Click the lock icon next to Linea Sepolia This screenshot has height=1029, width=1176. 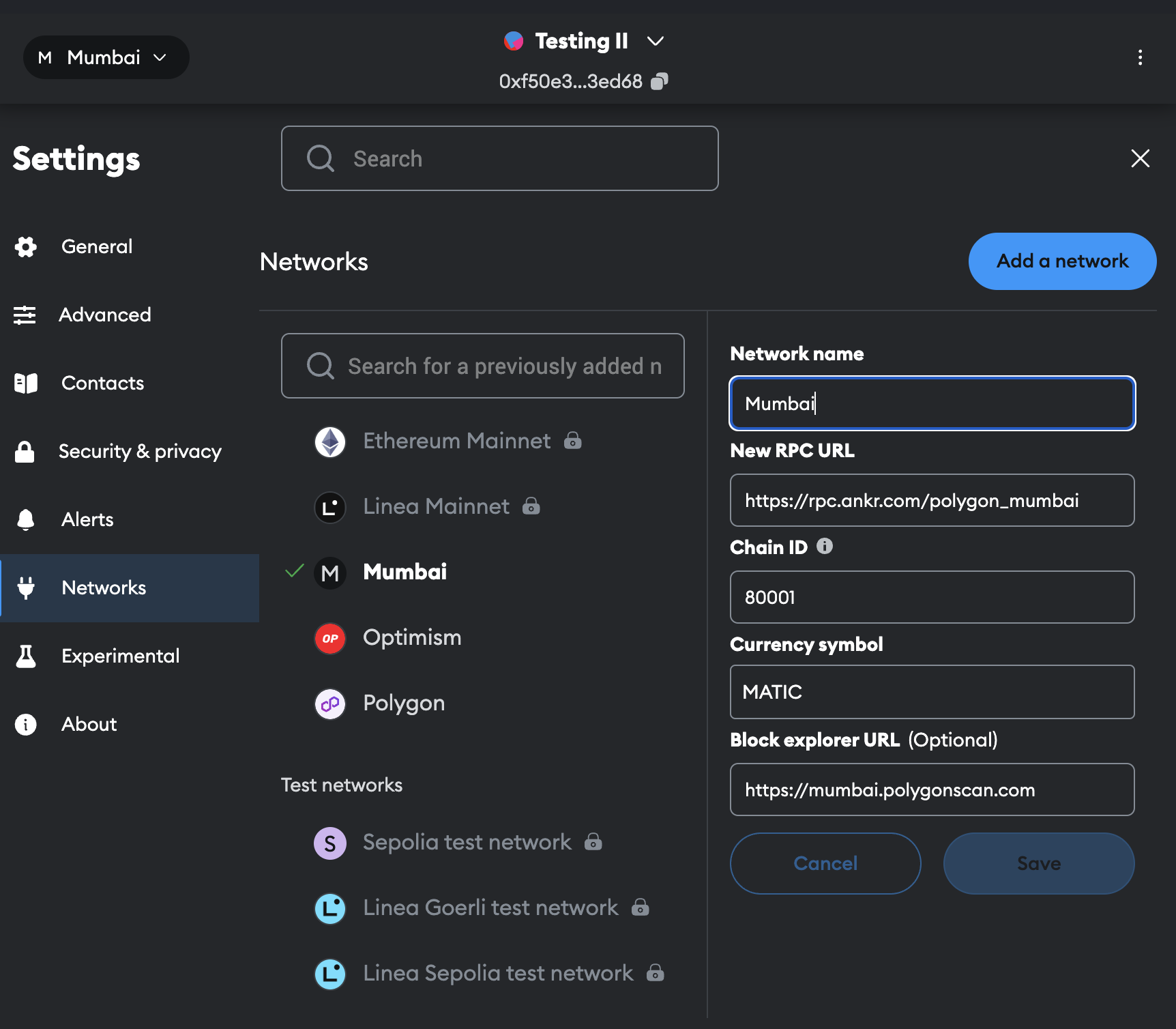656,972
